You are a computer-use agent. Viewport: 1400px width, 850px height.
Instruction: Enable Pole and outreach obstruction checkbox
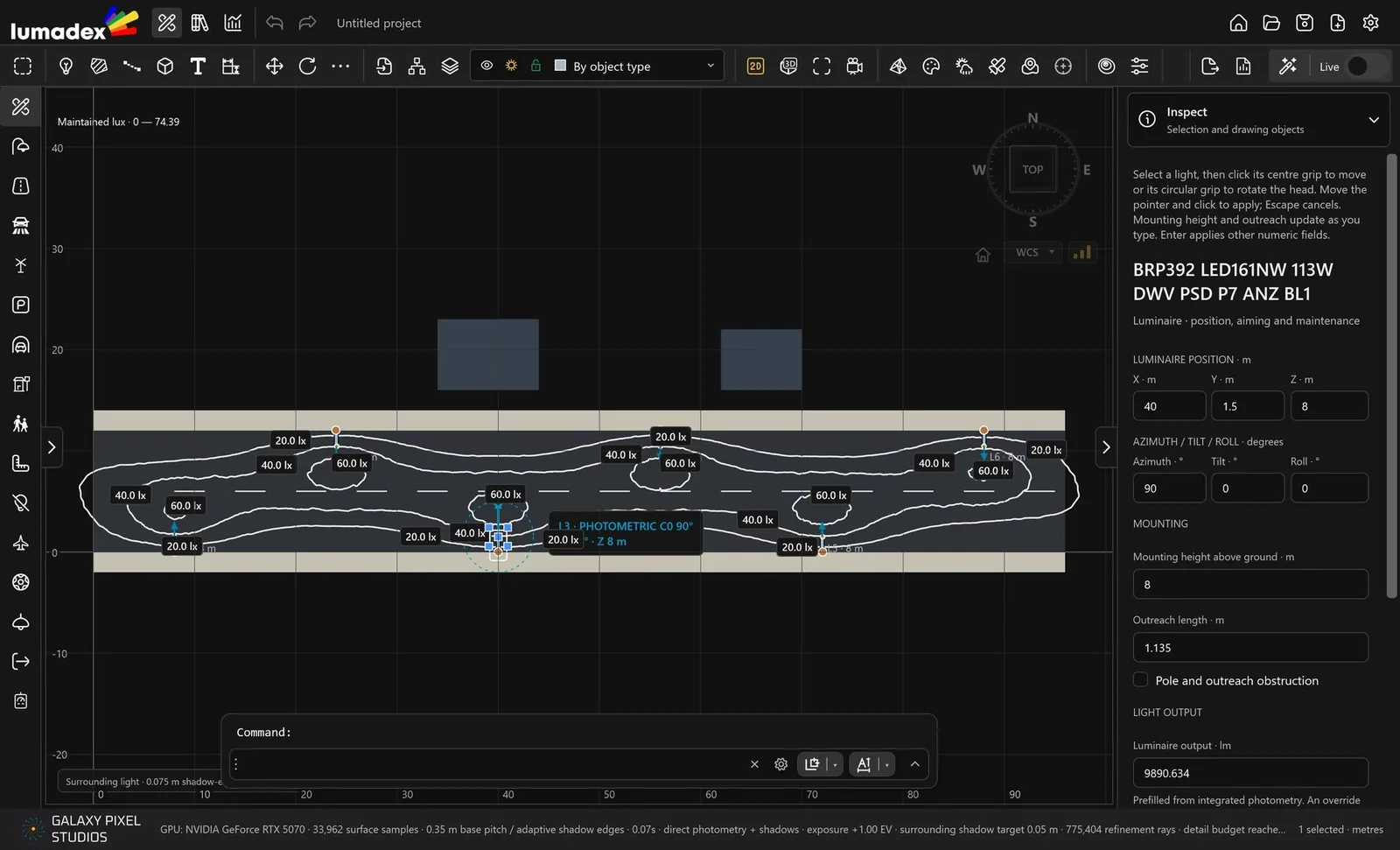[x=1140, y=680]
